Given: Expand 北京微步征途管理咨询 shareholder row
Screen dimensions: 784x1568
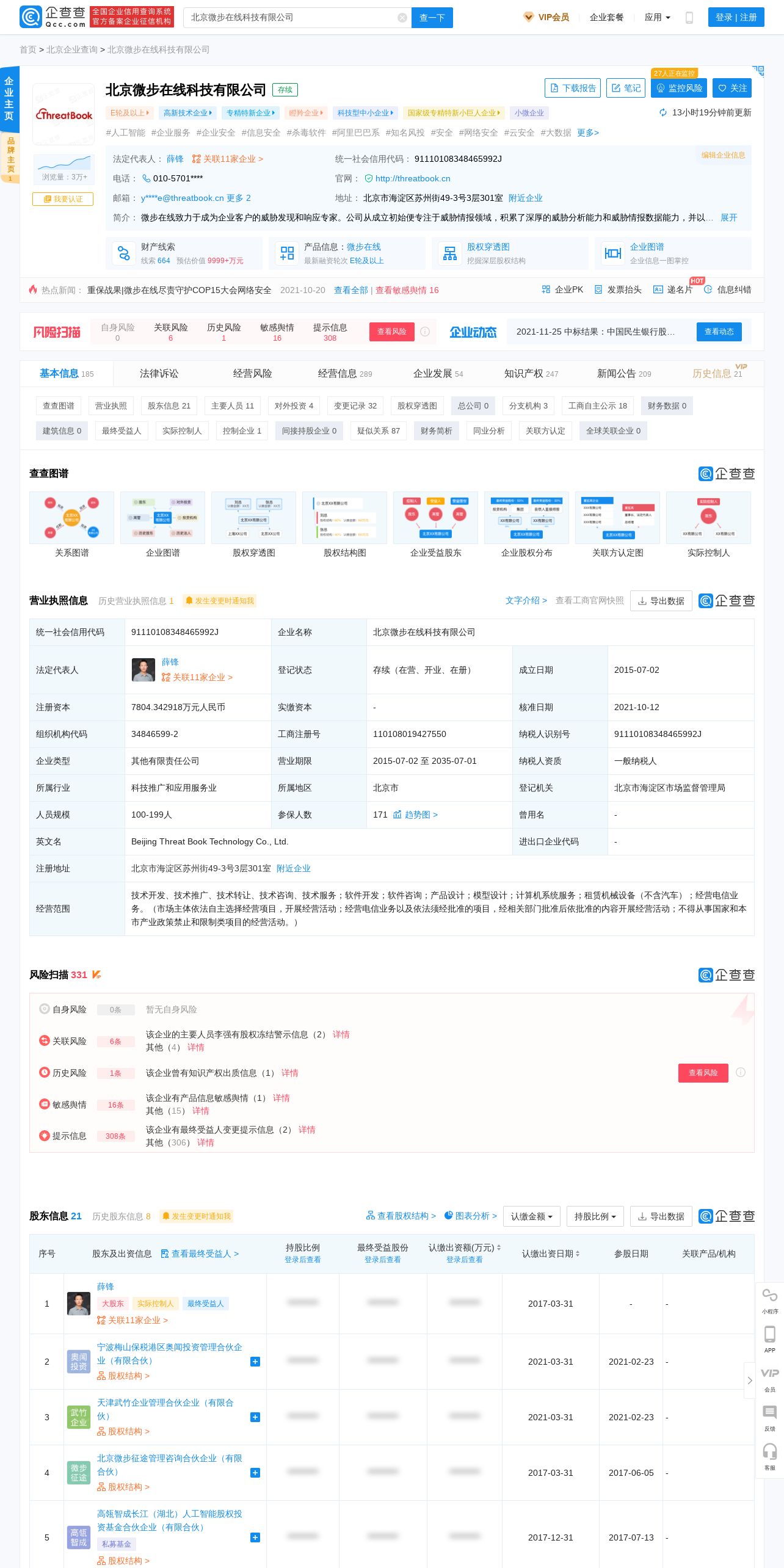Looking at the screenshot, I should coord(255,1473).
